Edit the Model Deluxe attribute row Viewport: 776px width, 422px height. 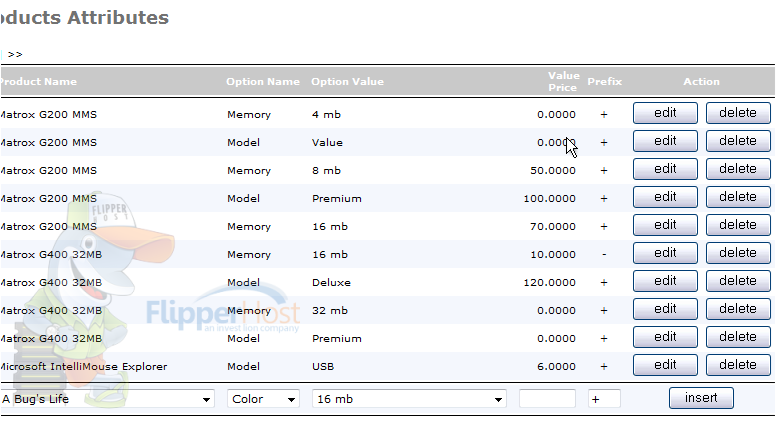tap(665, 281)
